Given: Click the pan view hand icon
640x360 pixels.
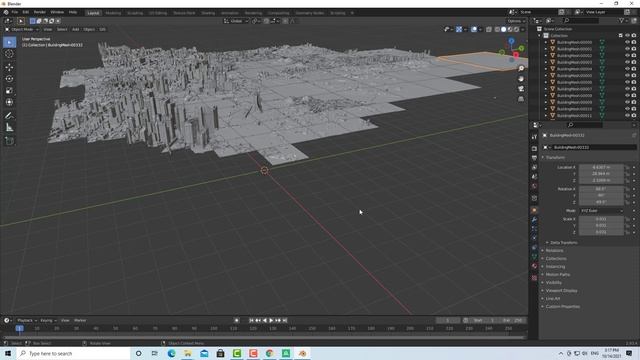Looking at the screenshot, I should point(521,79).
